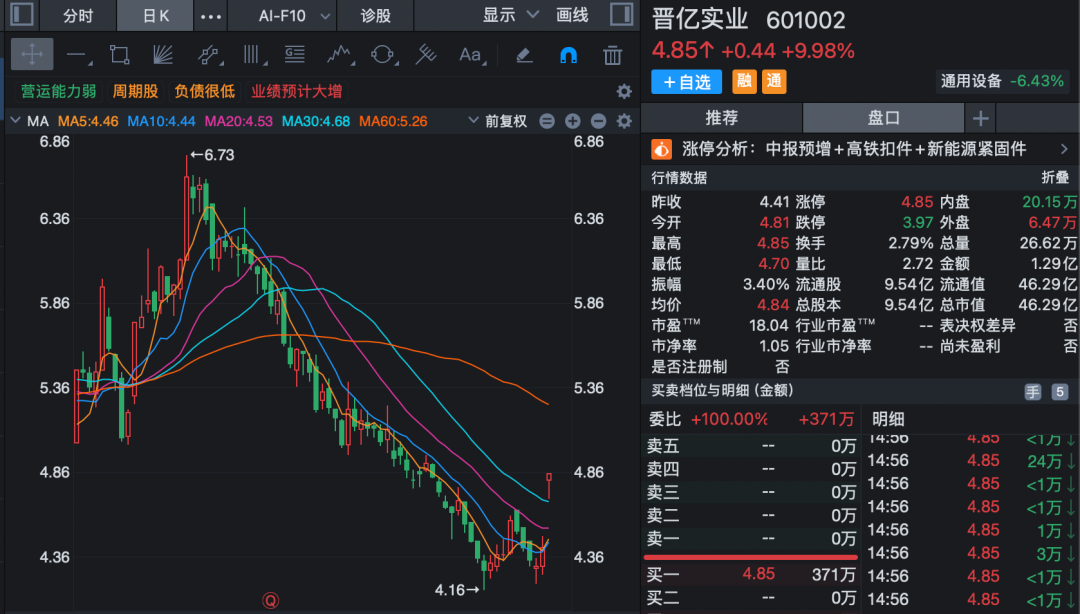Screen dimensions: 1080x614
Task: Open the 诊股 stock diagnosis tab
Action: pyautogui.click(x=375, y=16)
